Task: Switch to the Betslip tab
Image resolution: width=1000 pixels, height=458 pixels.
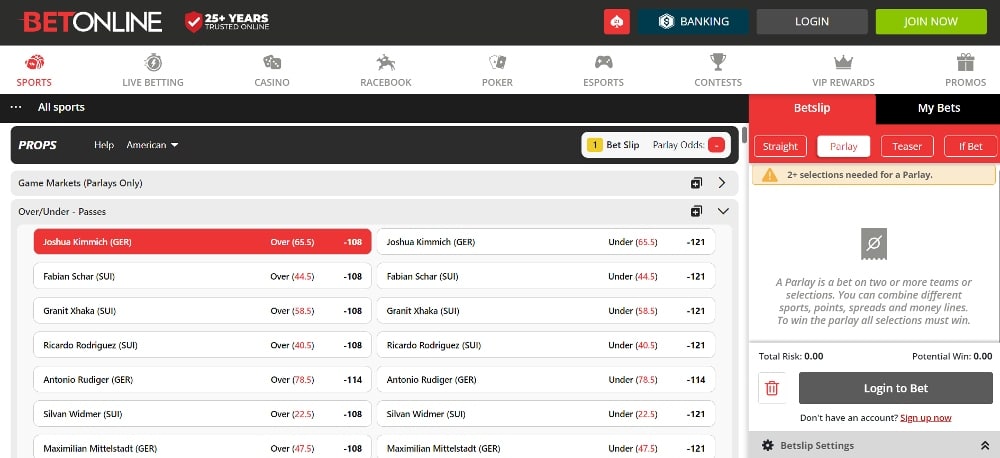Action: tap(812, 108)
